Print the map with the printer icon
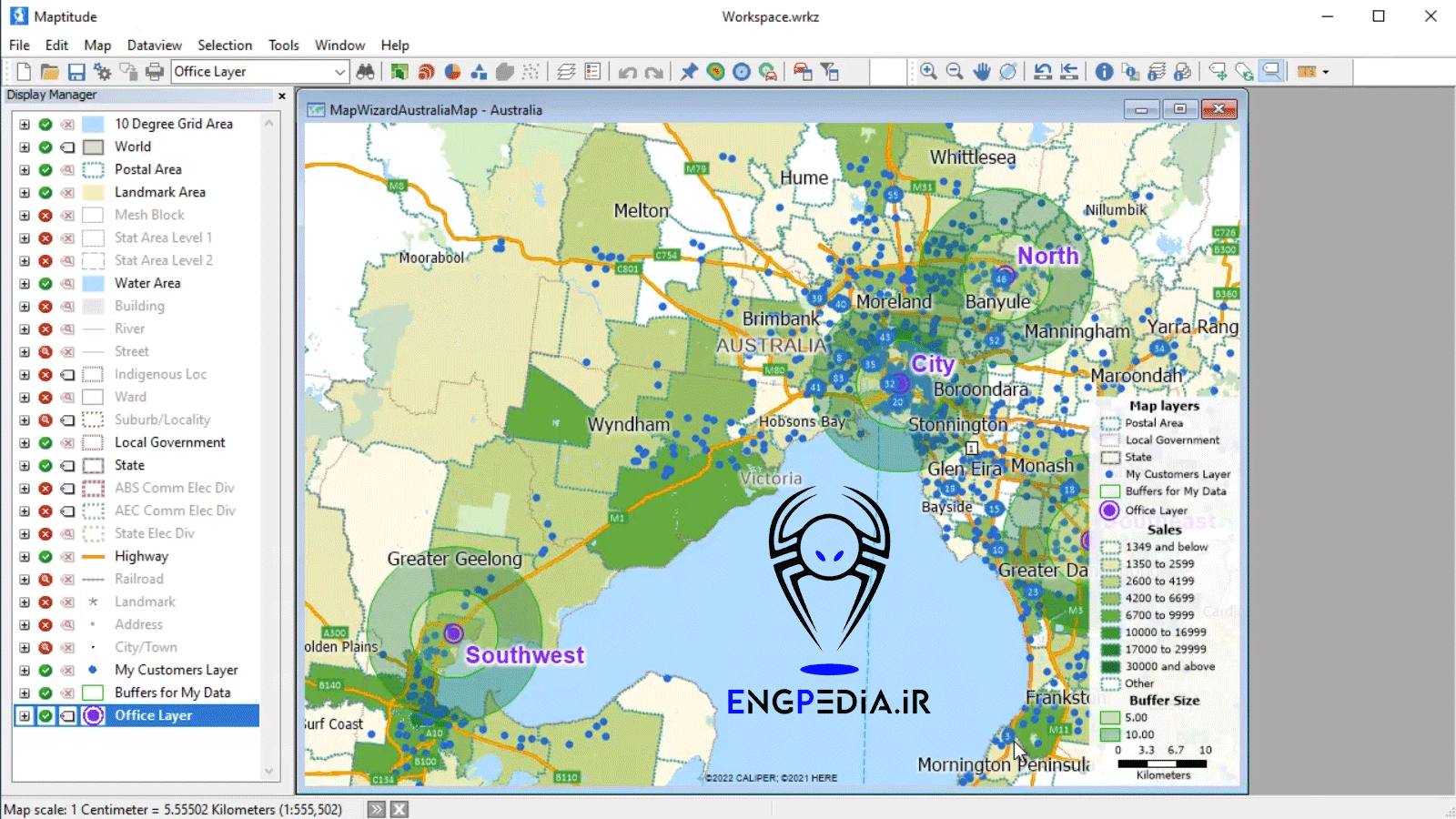Screen dimensions: 1456x819 tap(155, 72)
